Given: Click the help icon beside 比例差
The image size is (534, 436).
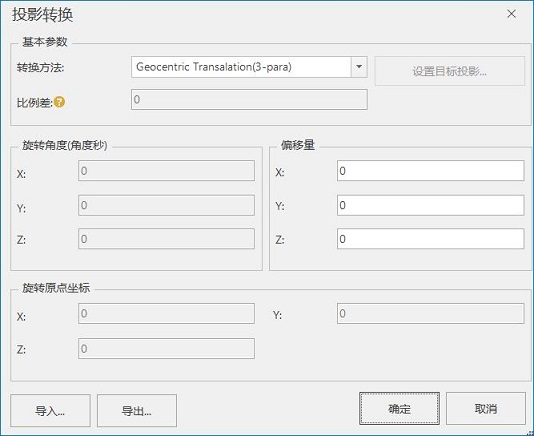Looking at the screenshot, I should (x=59, y=102).
